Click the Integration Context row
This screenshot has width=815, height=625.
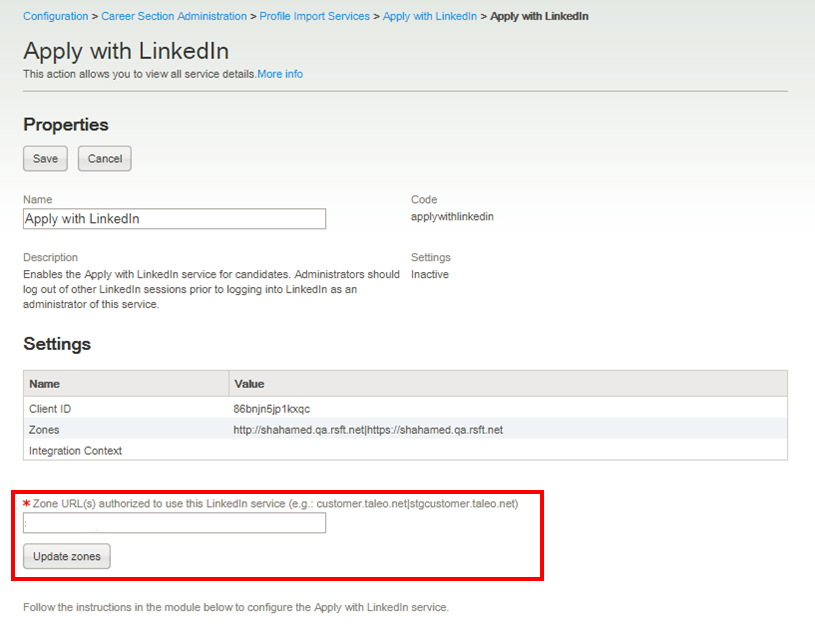(405, 450)
